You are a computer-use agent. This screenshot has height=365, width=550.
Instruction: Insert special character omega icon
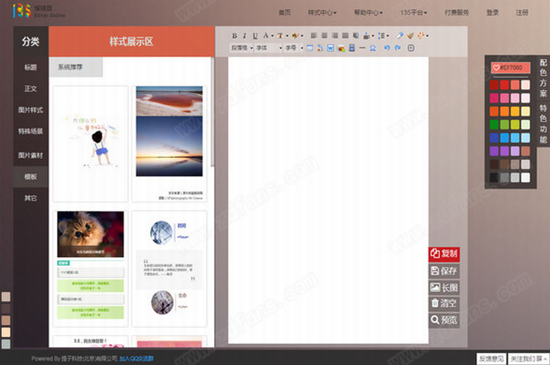pos(373,48)
